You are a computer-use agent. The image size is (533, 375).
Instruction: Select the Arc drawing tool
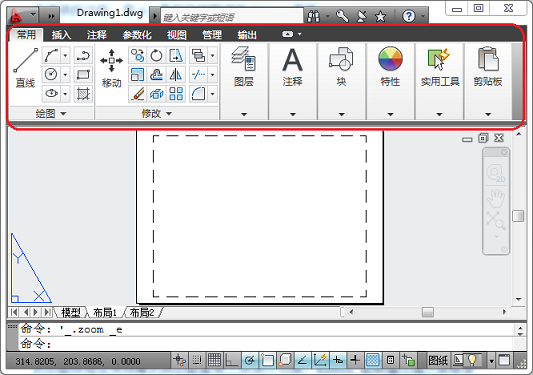(51, 55)
